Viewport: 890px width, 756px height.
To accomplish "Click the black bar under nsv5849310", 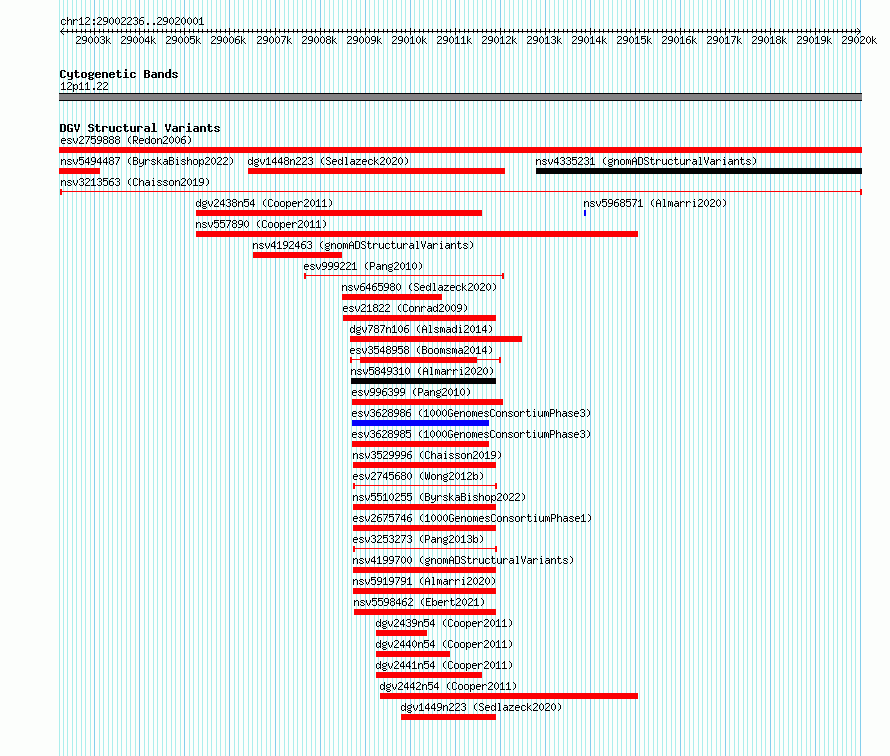I will (423, 381).
